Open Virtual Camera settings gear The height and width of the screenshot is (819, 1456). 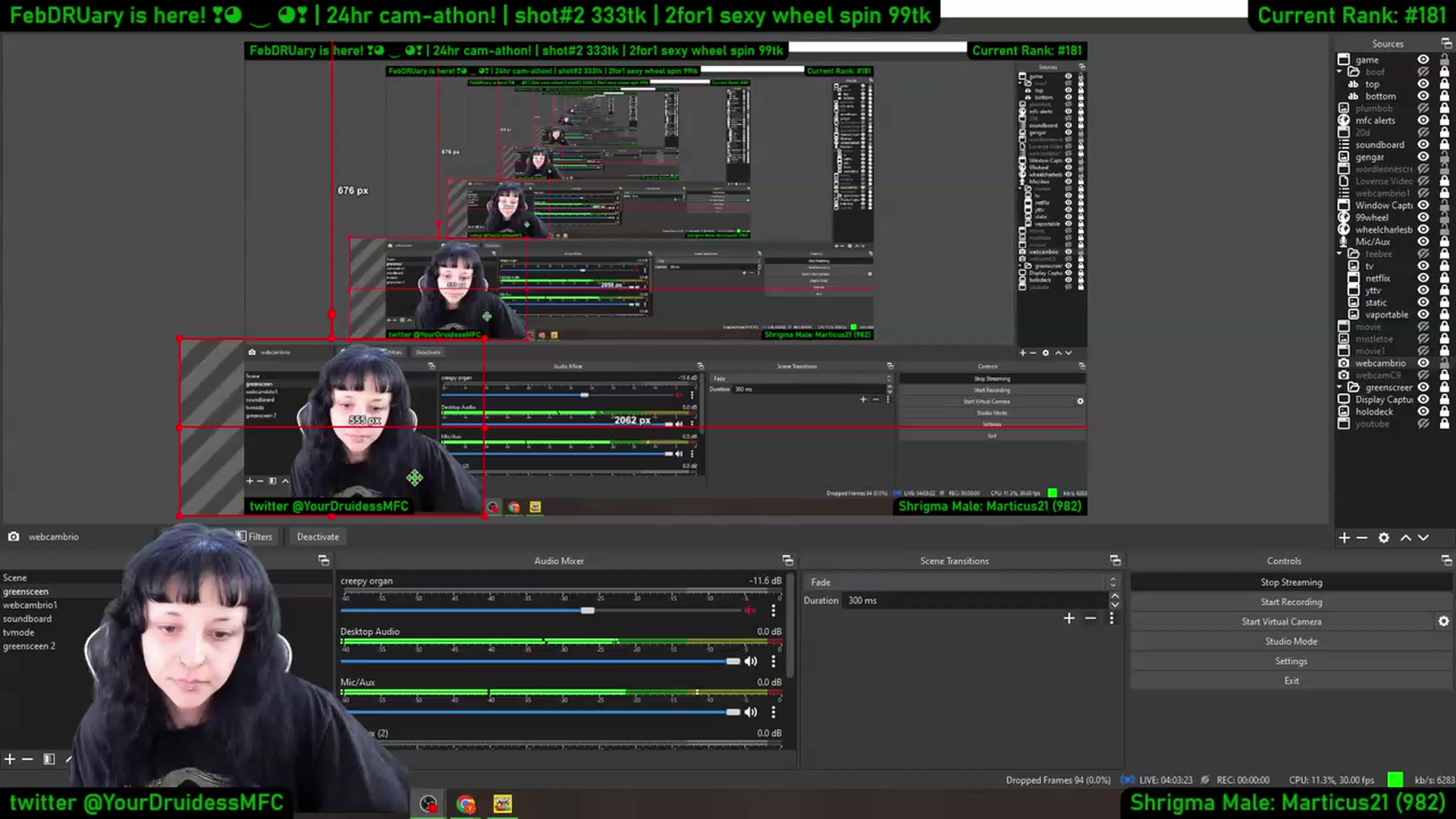(x=1443, y=621)
